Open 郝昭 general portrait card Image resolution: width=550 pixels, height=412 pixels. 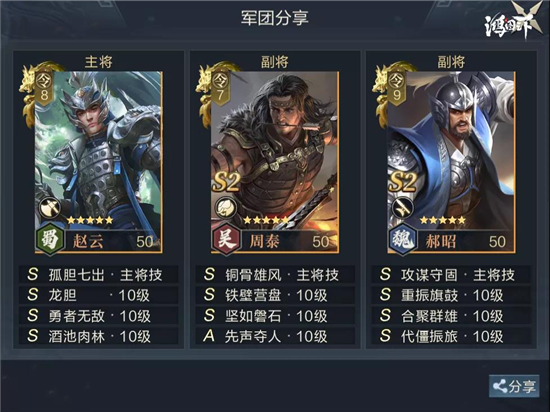451,162
